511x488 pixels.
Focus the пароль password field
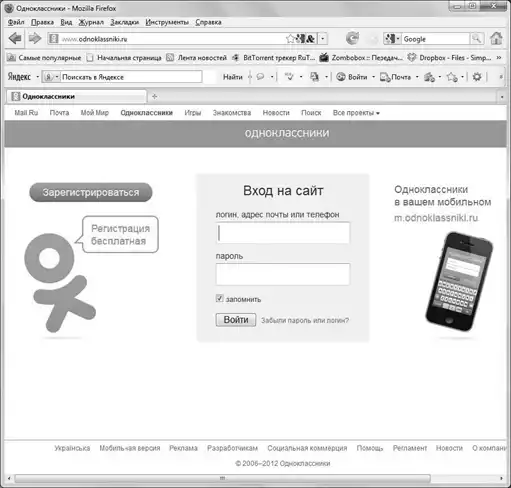tap(283, 274)
